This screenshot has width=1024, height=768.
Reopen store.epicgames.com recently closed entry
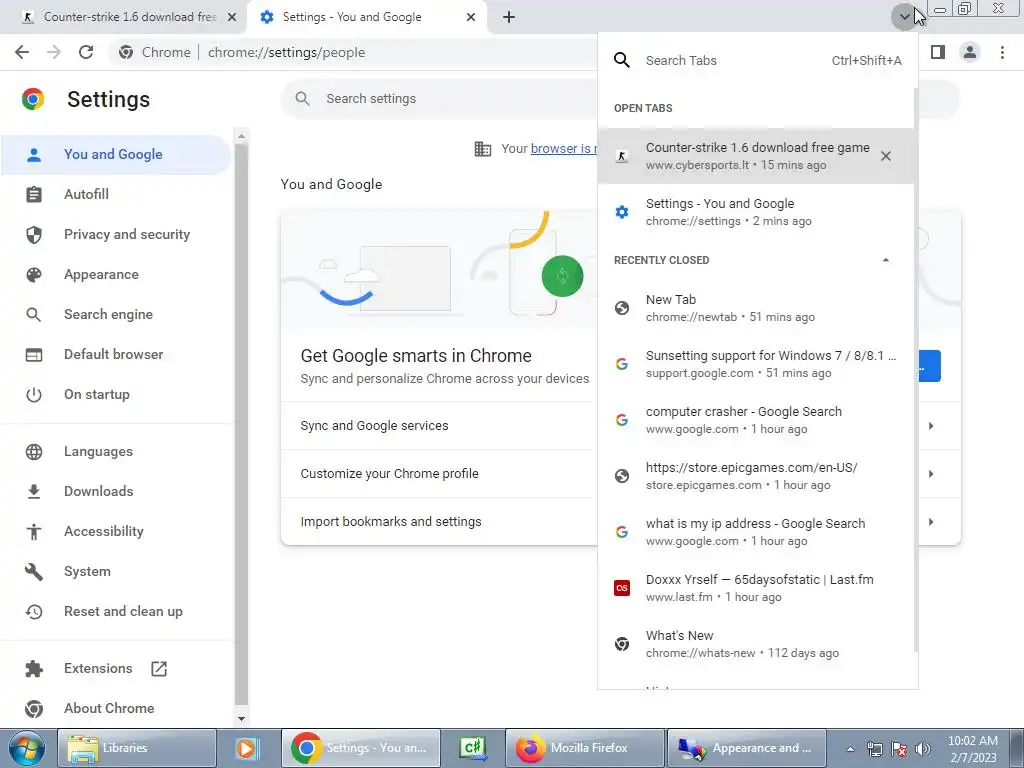756,476
